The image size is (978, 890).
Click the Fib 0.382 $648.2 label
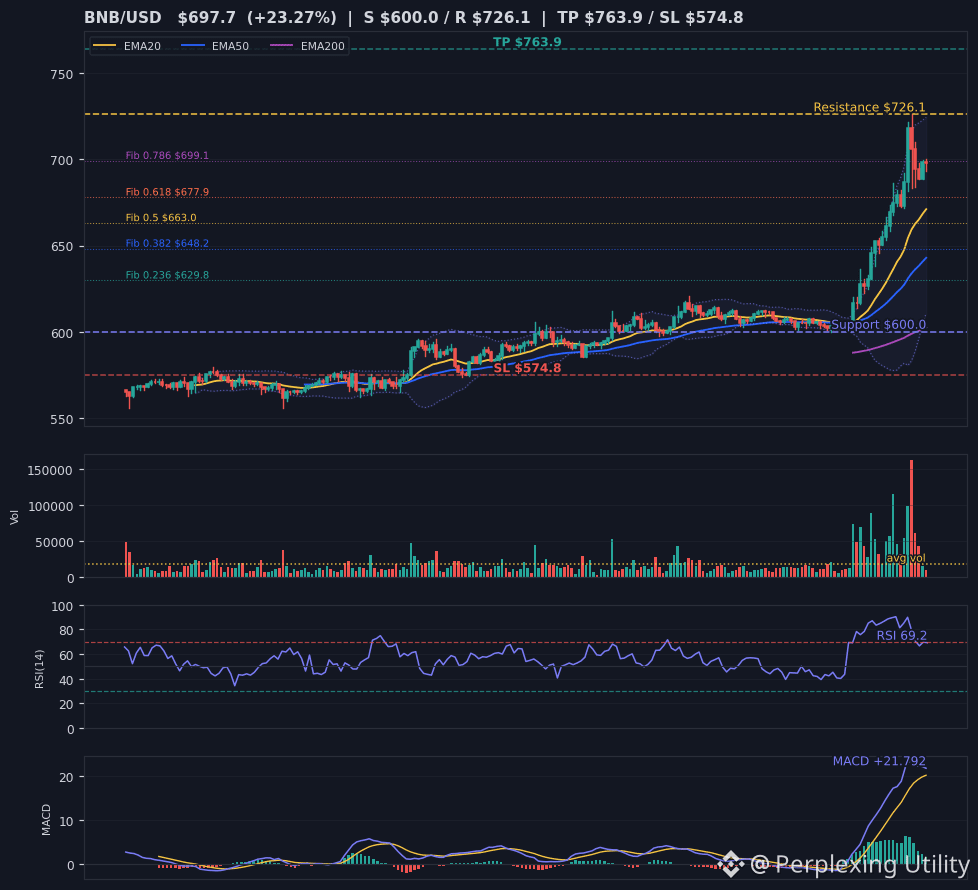[x=167, y=243]
